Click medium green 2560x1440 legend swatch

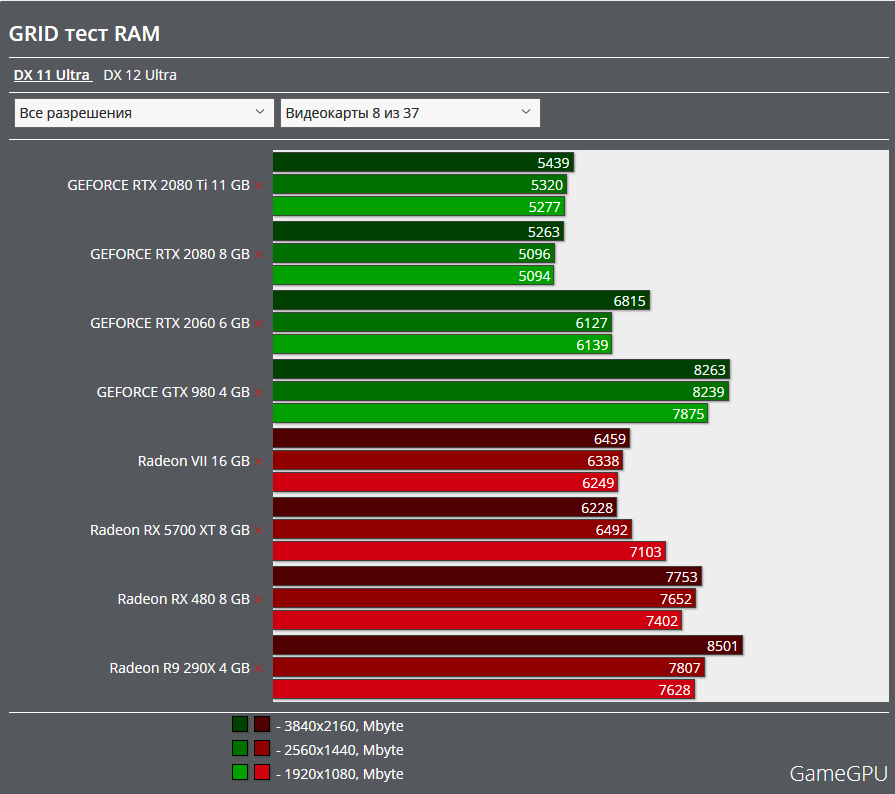click(x=240, y=748)
